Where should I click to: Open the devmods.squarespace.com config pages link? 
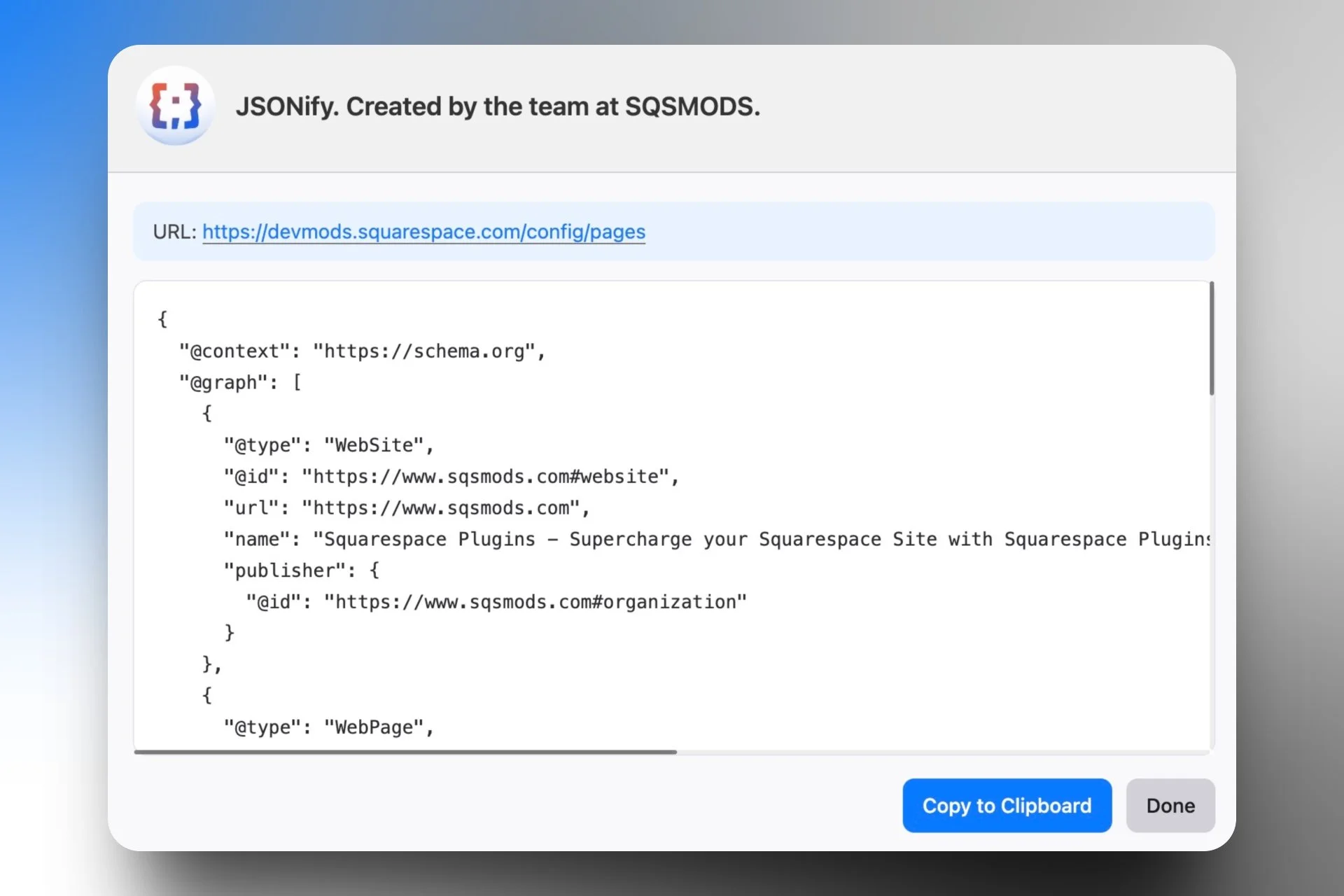423,232
